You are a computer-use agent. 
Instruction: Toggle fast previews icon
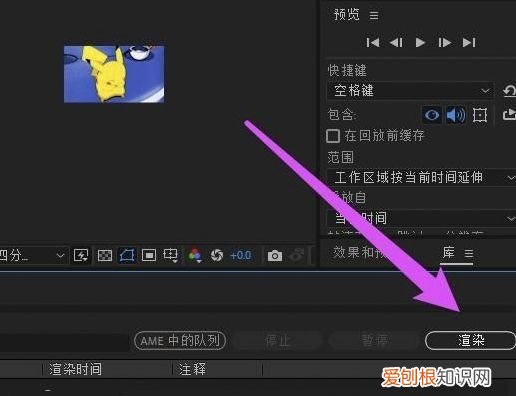81,256
